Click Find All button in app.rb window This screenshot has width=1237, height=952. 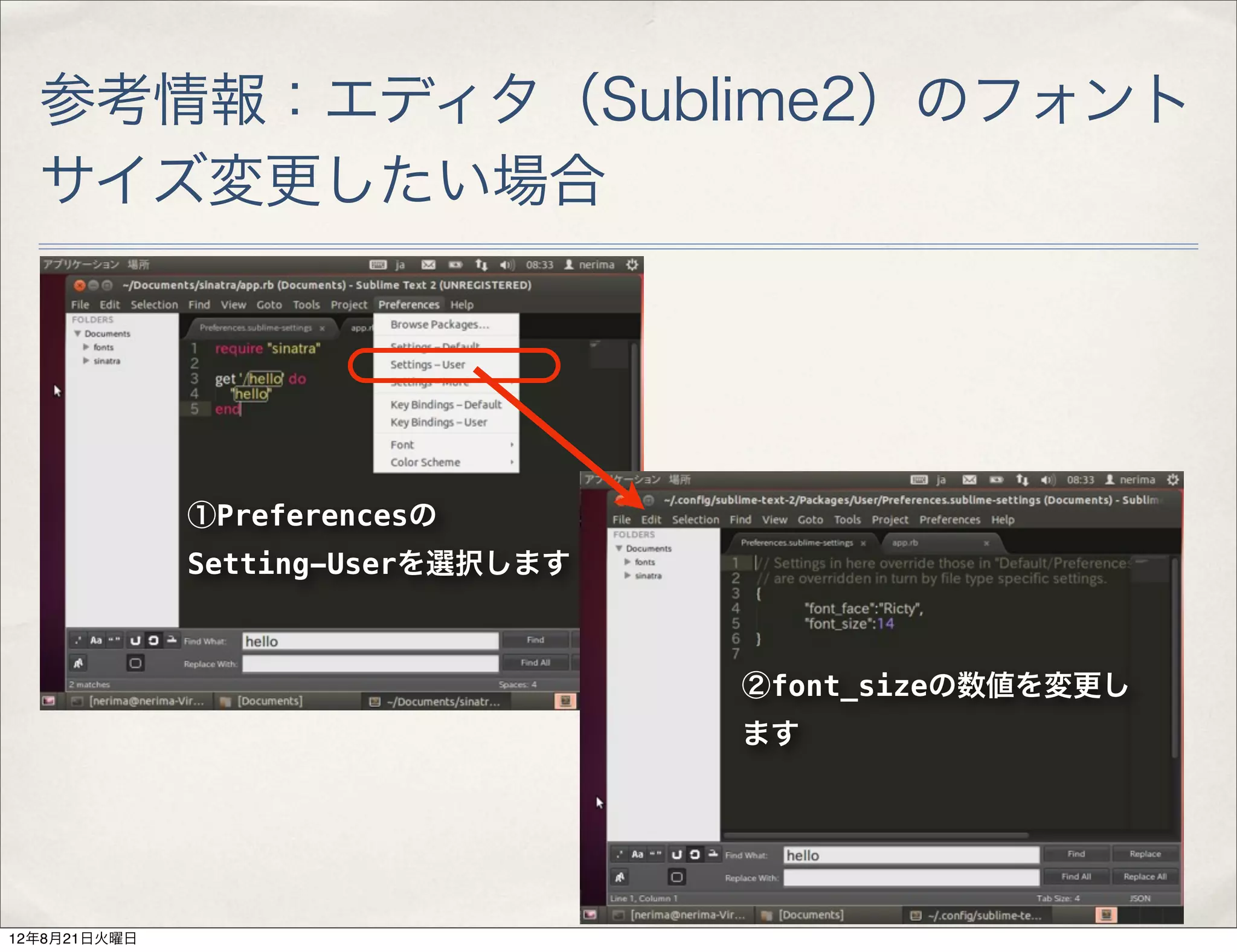pyautogui.click(x=535, y=663)
